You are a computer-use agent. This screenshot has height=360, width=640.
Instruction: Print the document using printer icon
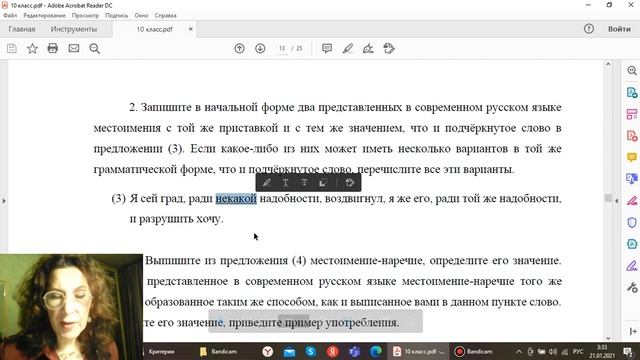[53, 49]
